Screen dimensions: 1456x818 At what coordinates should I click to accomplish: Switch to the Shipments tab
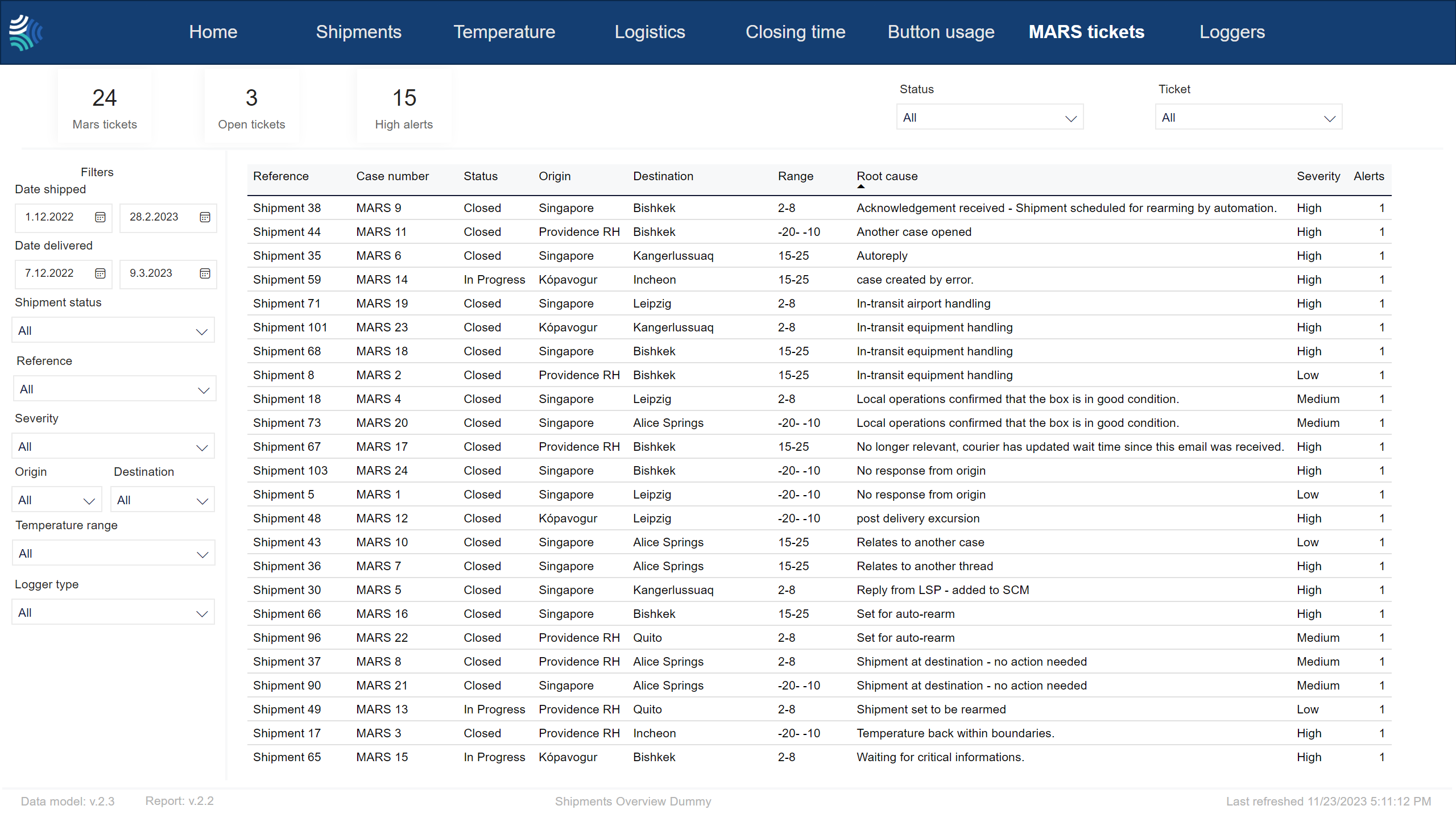pos(359,32)
